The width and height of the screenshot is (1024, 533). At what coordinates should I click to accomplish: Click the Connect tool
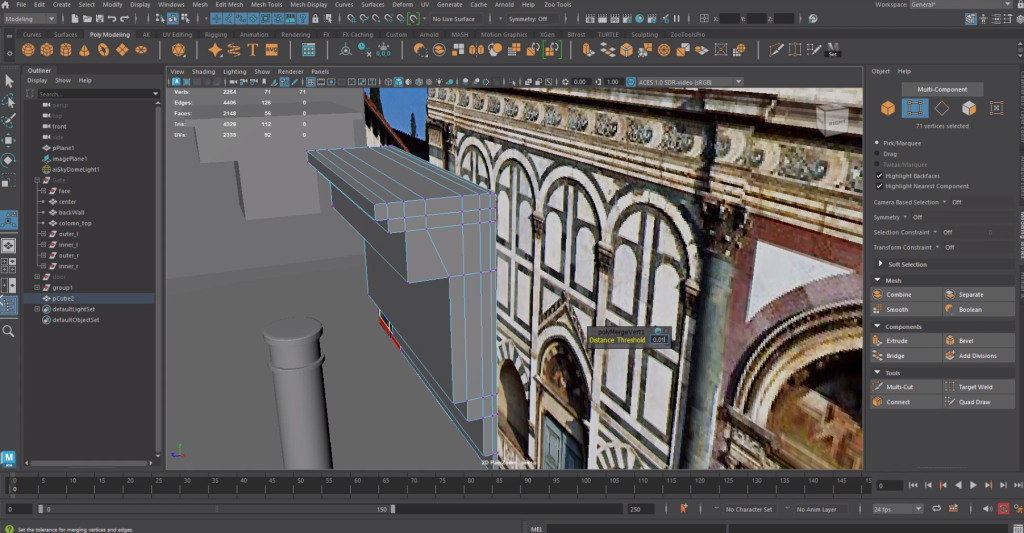pyautogui.click(x=907, y=402)
